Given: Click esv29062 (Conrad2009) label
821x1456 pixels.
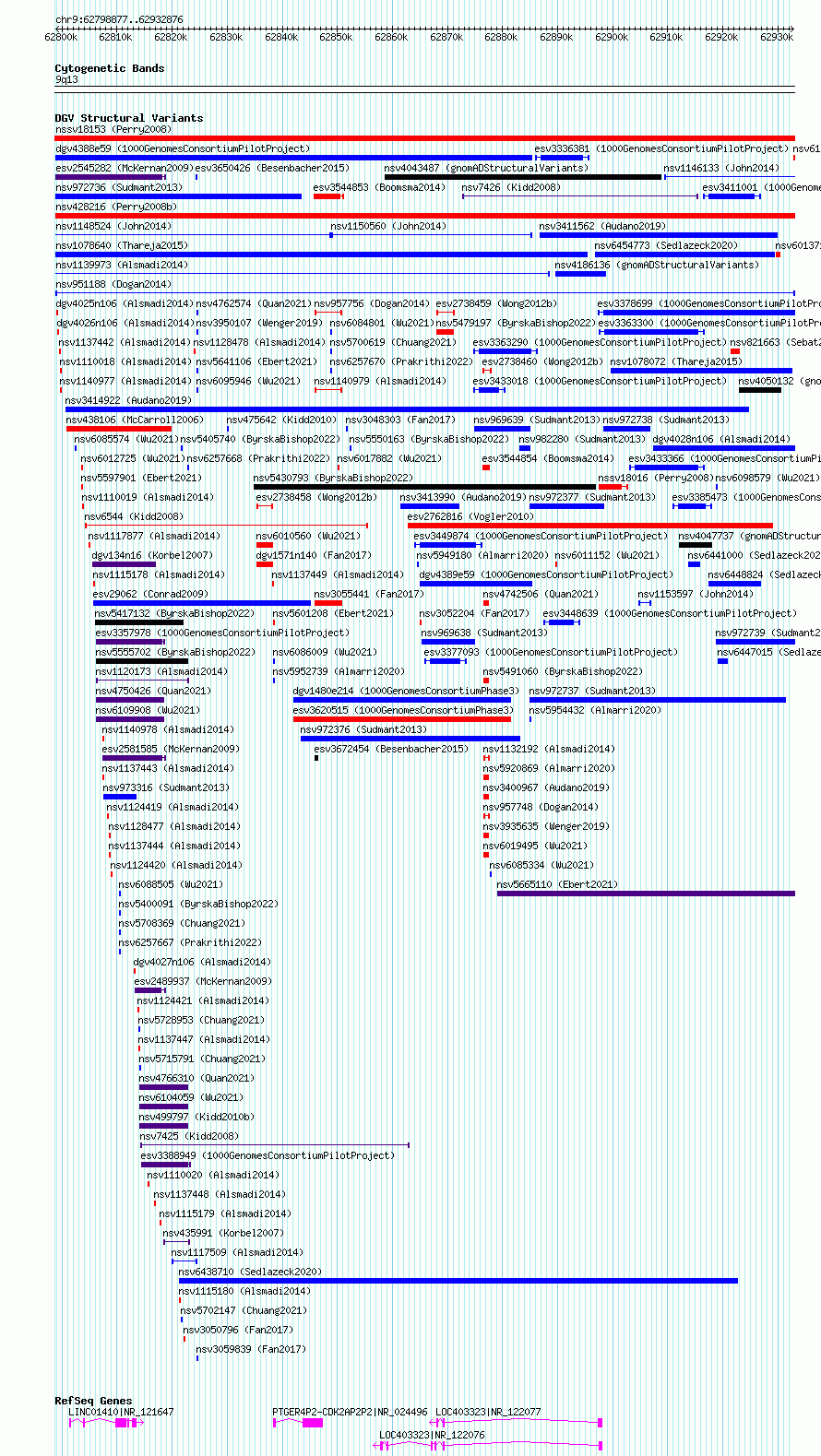Looking at the screenshot, I should coord(150,595).
